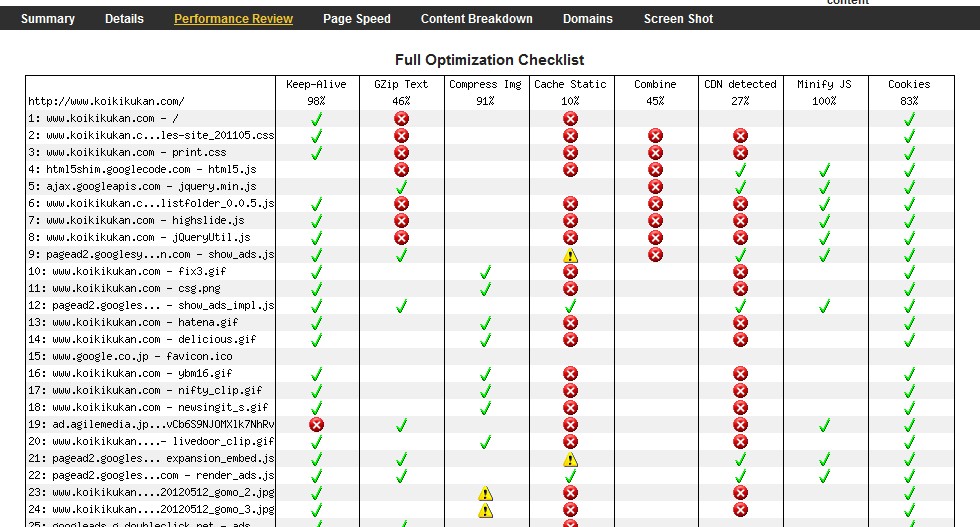The height and width of the screenshot is (527, 980).
Task: Open the Summary tab
Action: pyautogui.click(x=48, y=19)
